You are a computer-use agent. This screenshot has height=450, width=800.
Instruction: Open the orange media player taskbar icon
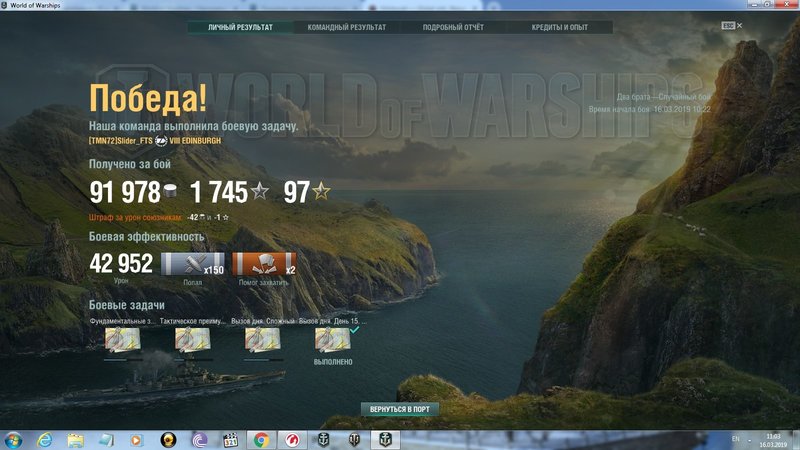136,440
